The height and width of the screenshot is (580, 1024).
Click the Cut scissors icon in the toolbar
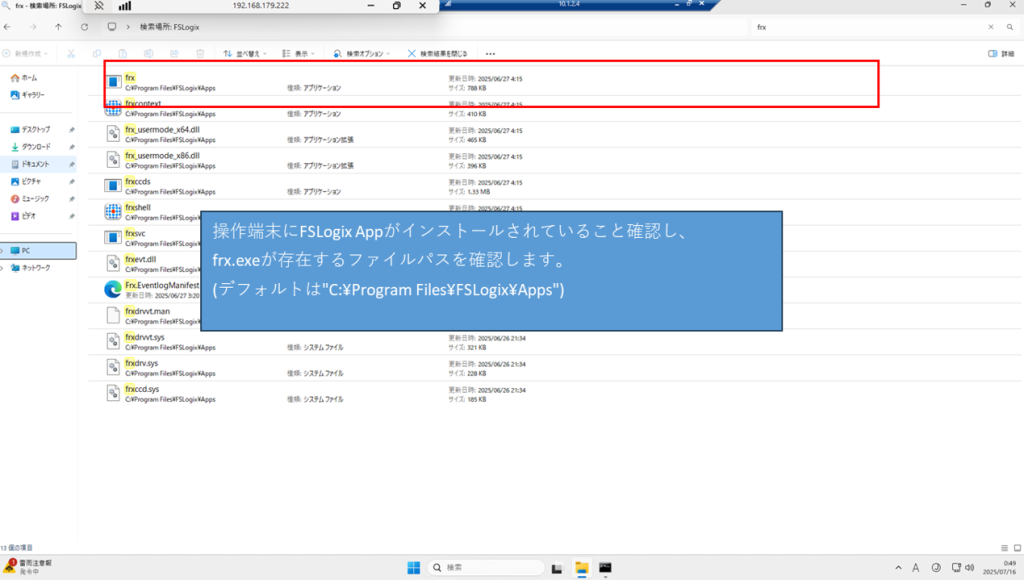coord(71,54)
